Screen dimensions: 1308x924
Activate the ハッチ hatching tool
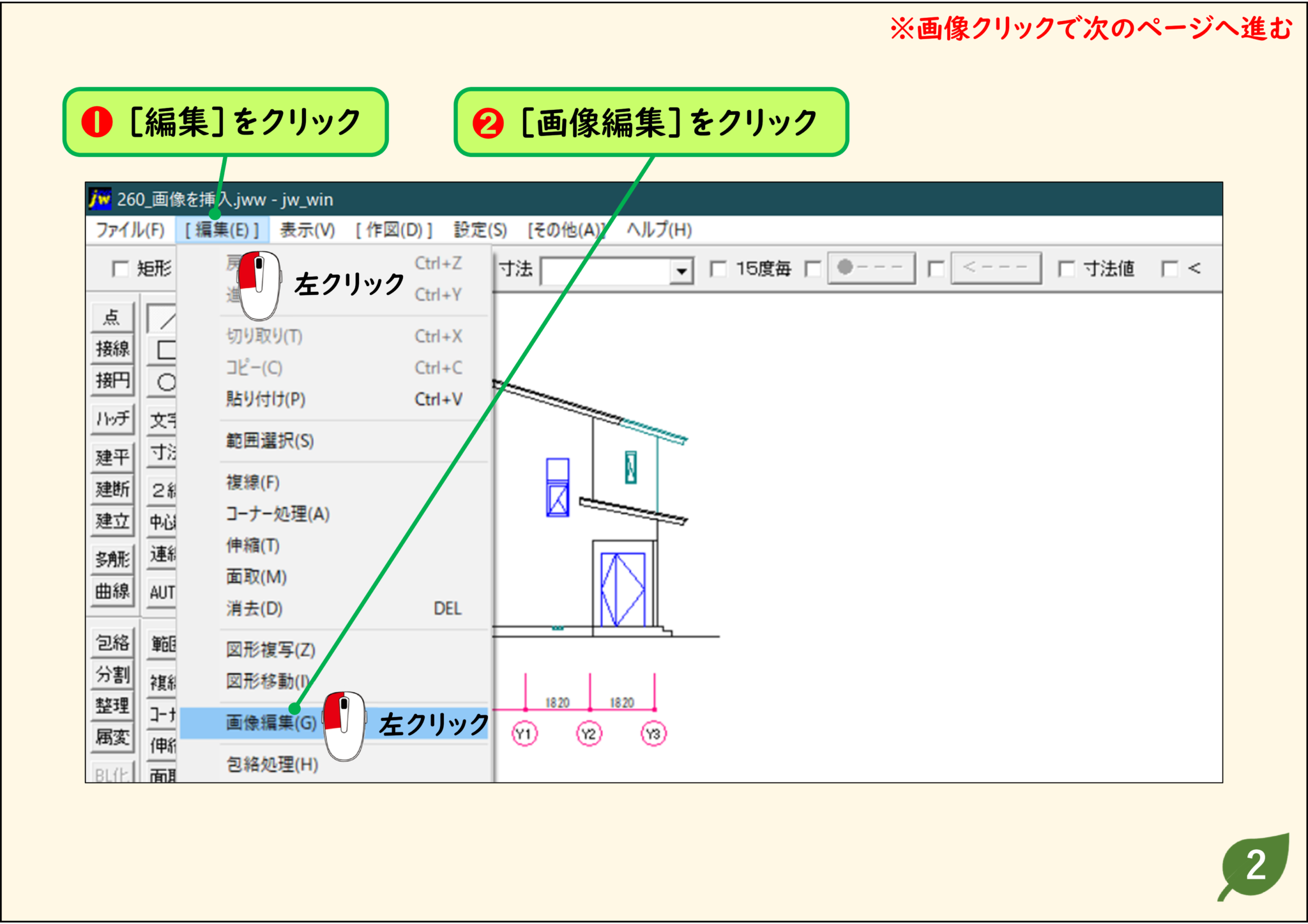(112, 419)
